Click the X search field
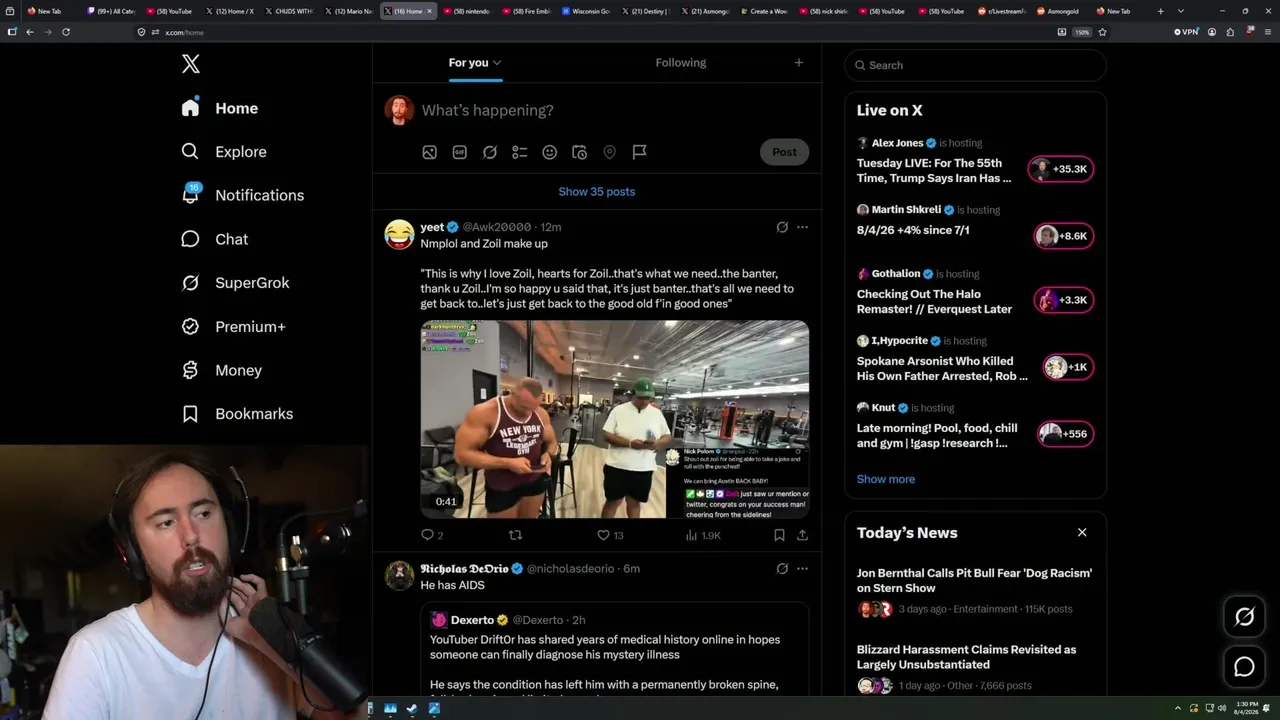Screen dimensions: 1280x720 pos(976,65)
